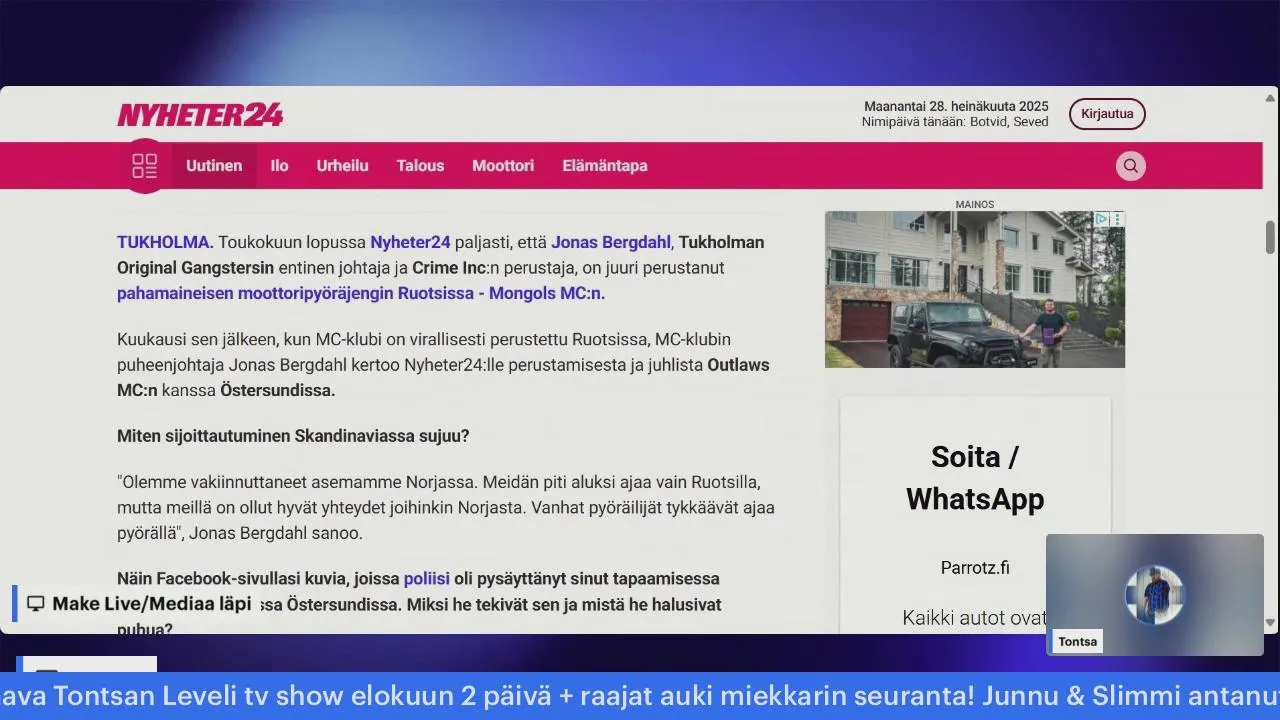Click the house and jeep ad image
This screenshot has width=1280, height=720.
975,289
